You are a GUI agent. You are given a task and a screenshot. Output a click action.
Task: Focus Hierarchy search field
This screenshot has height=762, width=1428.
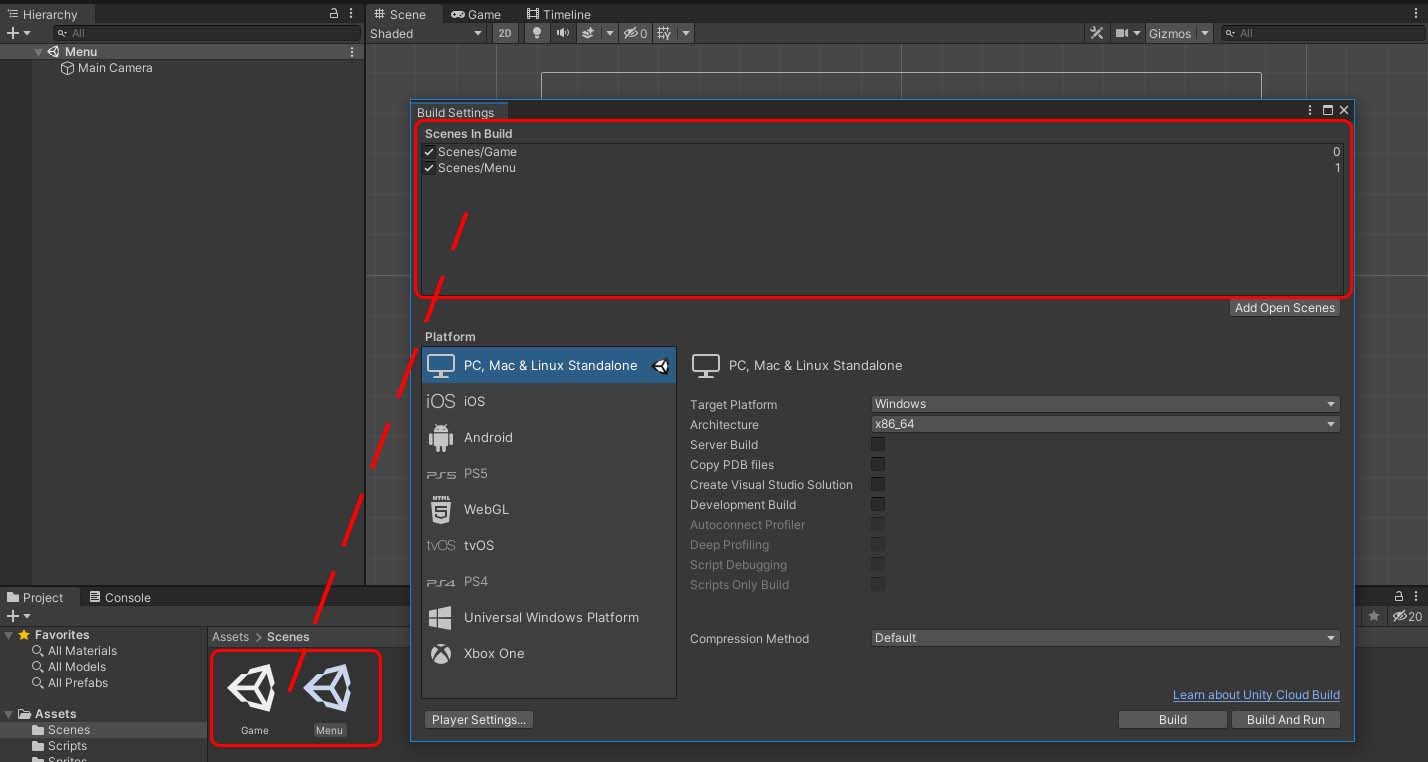pos(207,33)
